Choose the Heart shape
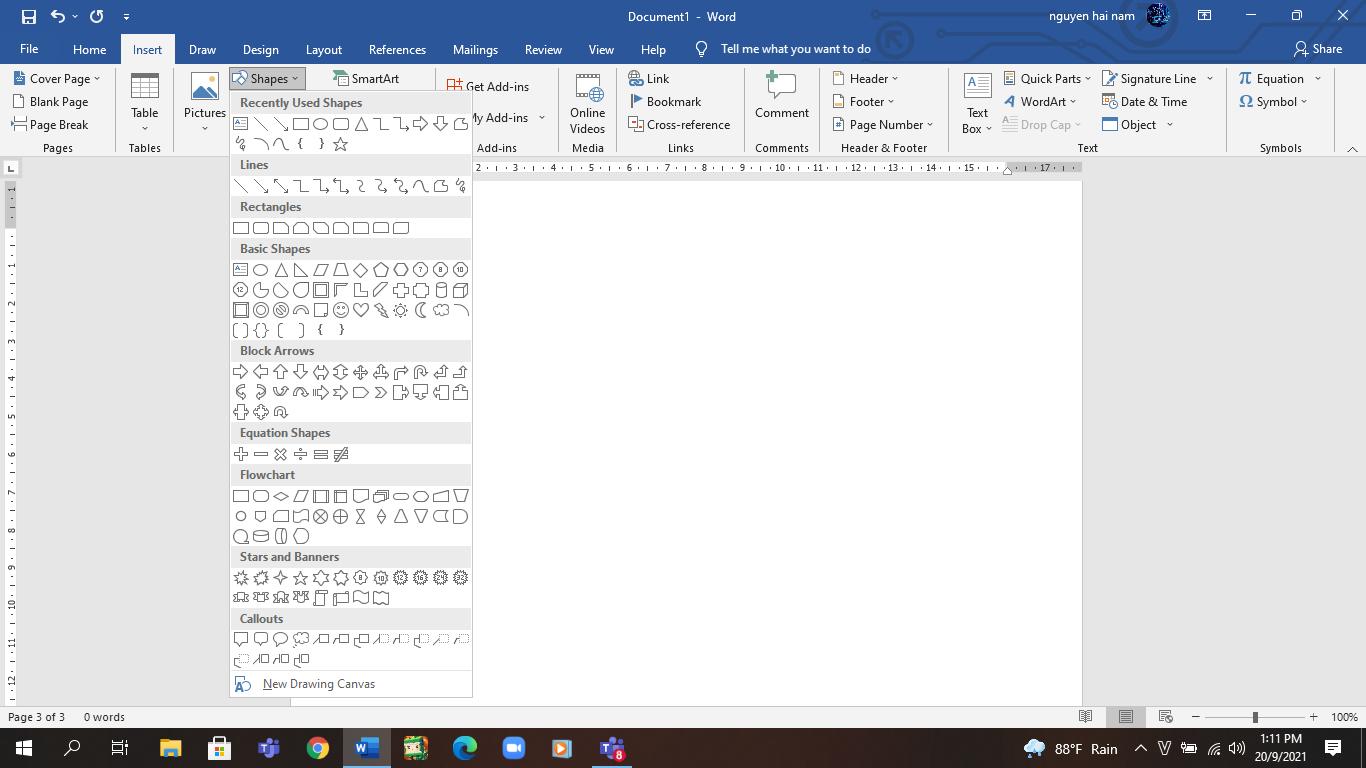Viewport: 1366px width, 768px height. coord(361,310)
